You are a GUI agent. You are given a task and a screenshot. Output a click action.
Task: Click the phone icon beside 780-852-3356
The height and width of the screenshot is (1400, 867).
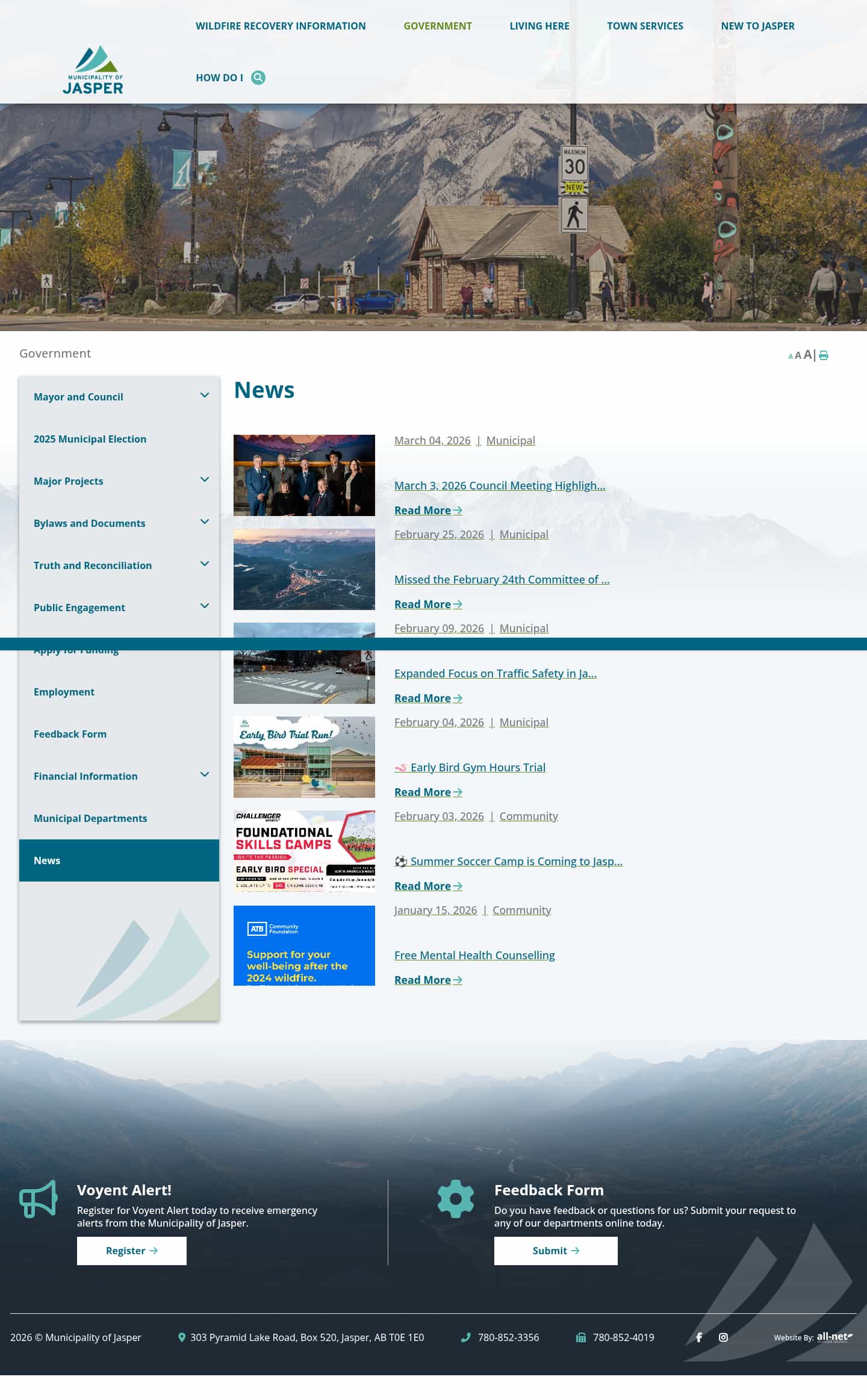coord(465,1337)
